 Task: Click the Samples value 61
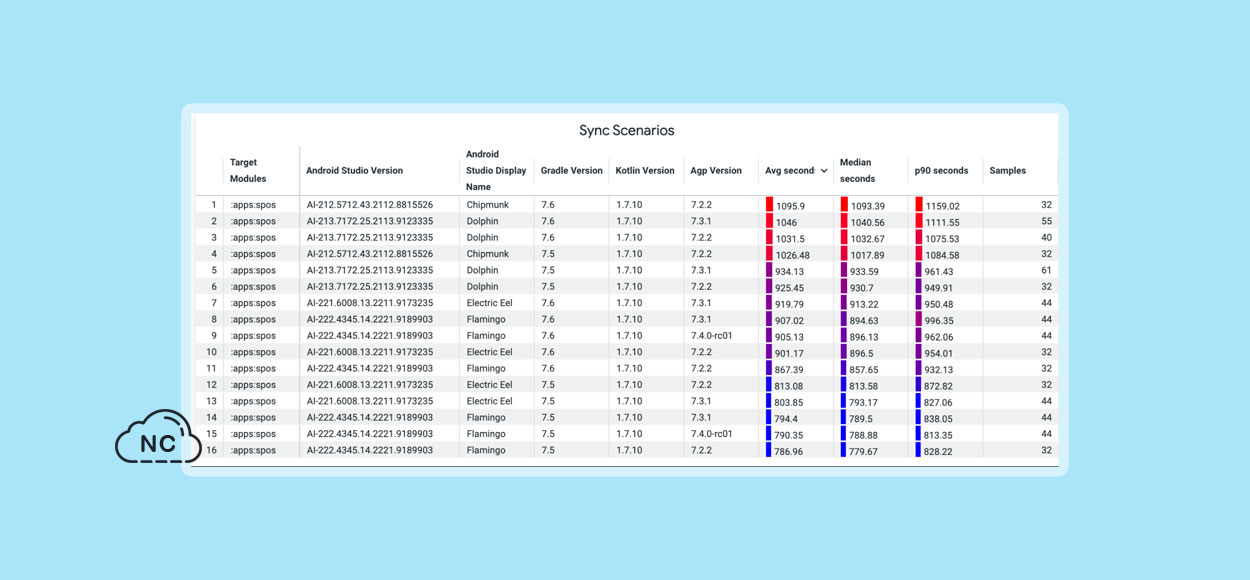point(1046,270)
